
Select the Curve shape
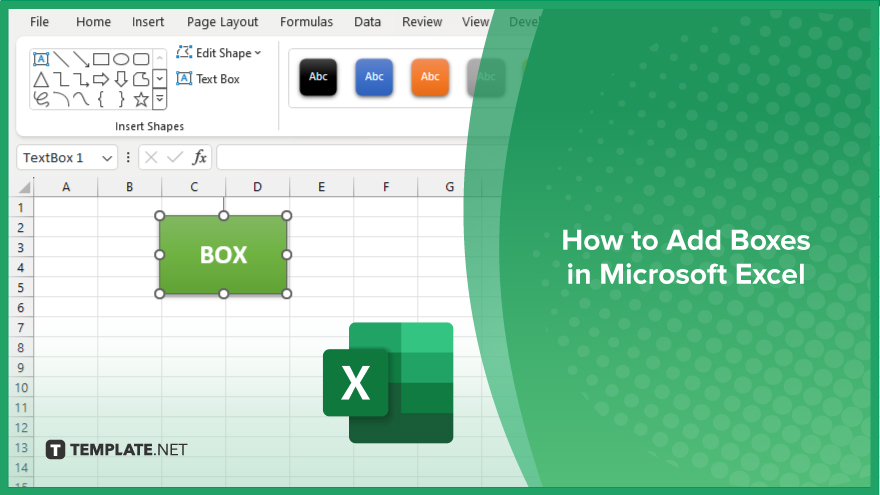coord(81,99)
